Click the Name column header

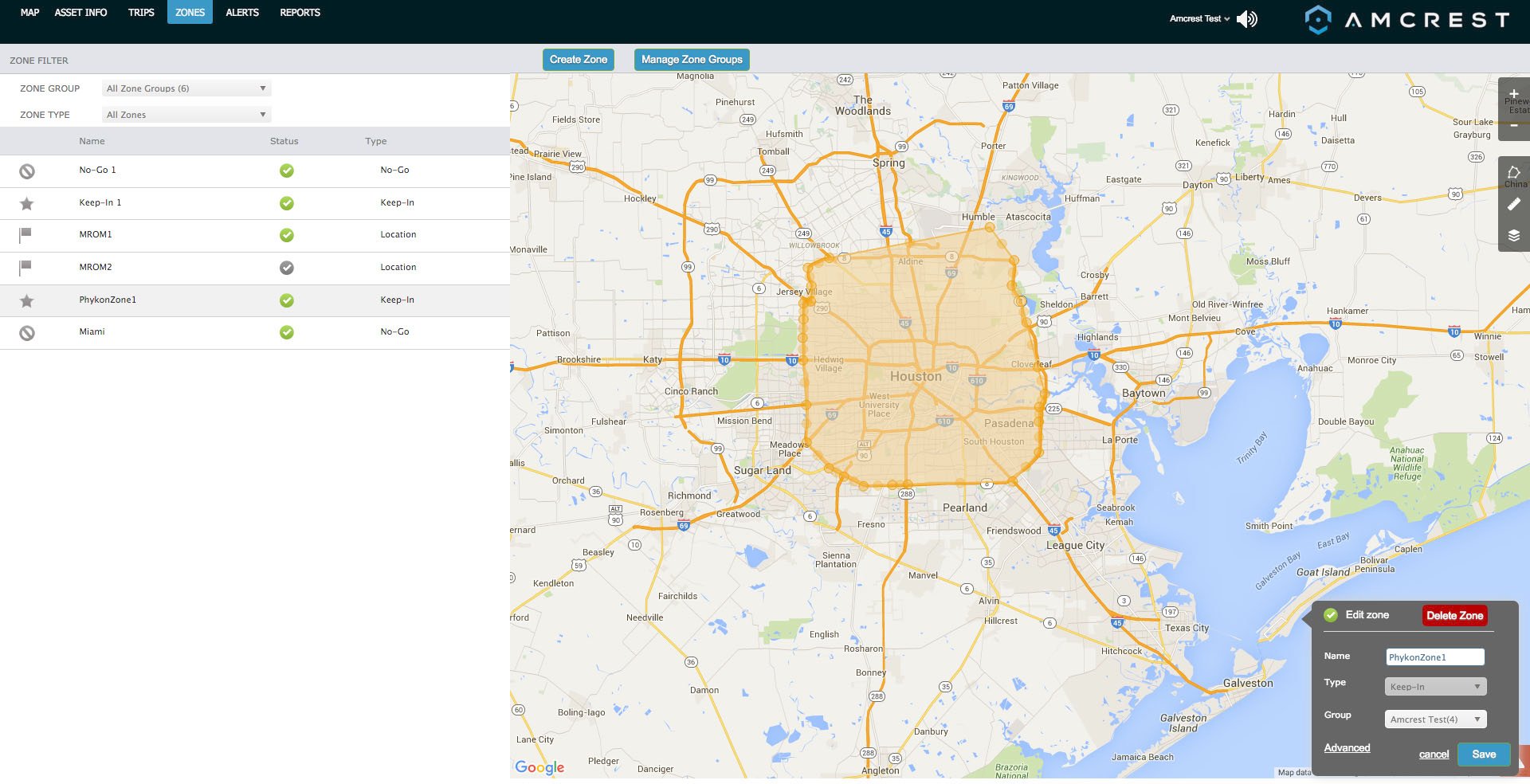point(92,141)
